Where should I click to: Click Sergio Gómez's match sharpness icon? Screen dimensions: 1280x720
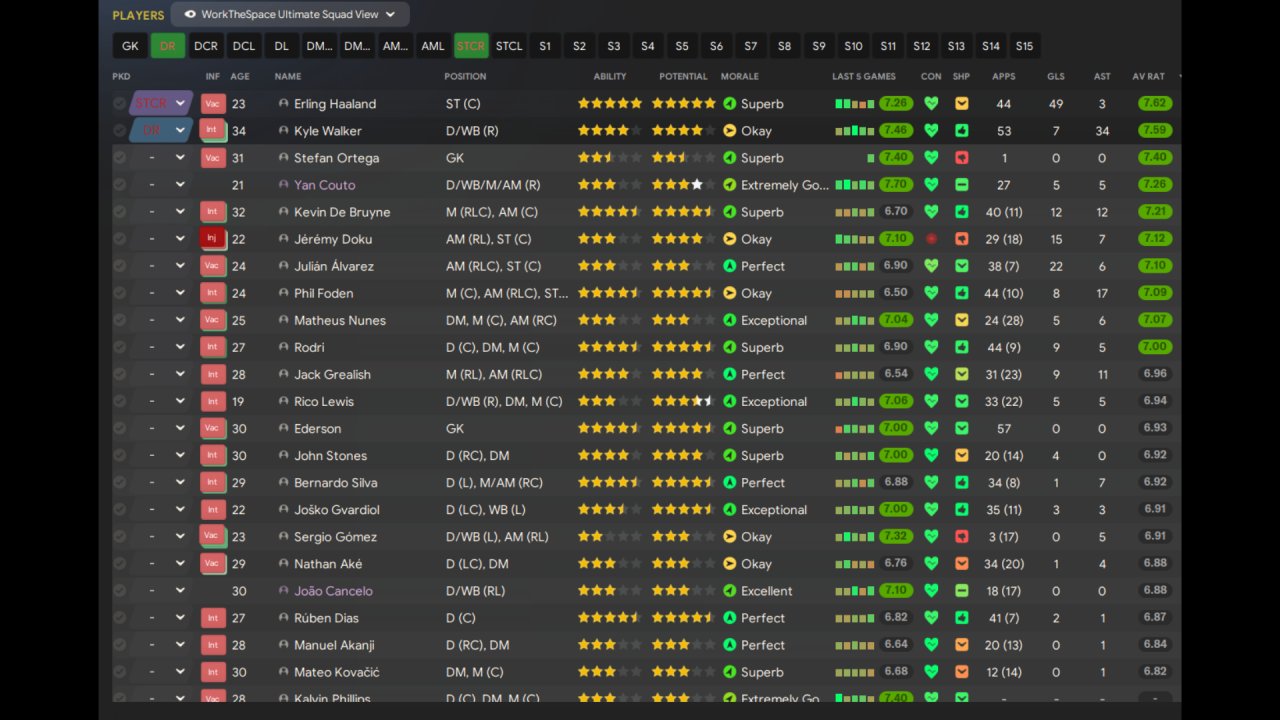coord(961,536)
